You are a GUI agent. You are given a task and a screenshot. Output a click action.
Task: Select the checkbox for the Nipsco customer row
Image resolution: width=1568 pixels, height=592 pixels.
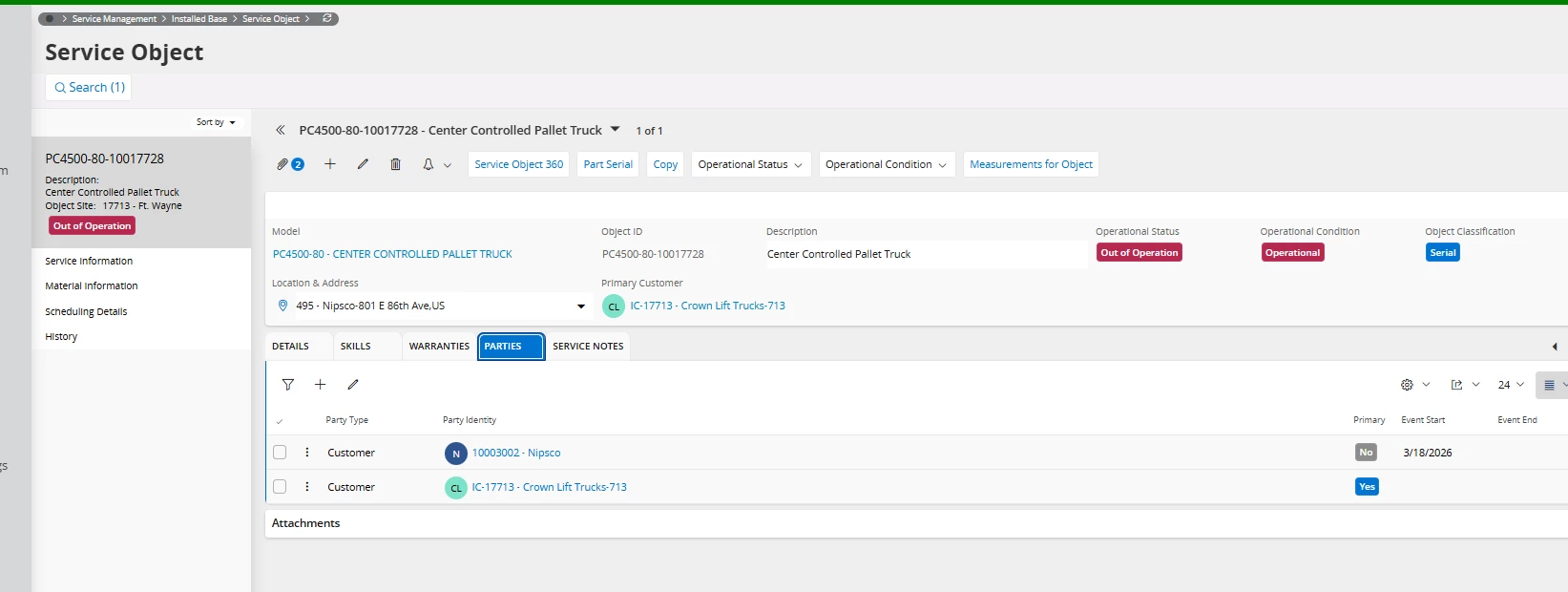(x=280, y=453)
